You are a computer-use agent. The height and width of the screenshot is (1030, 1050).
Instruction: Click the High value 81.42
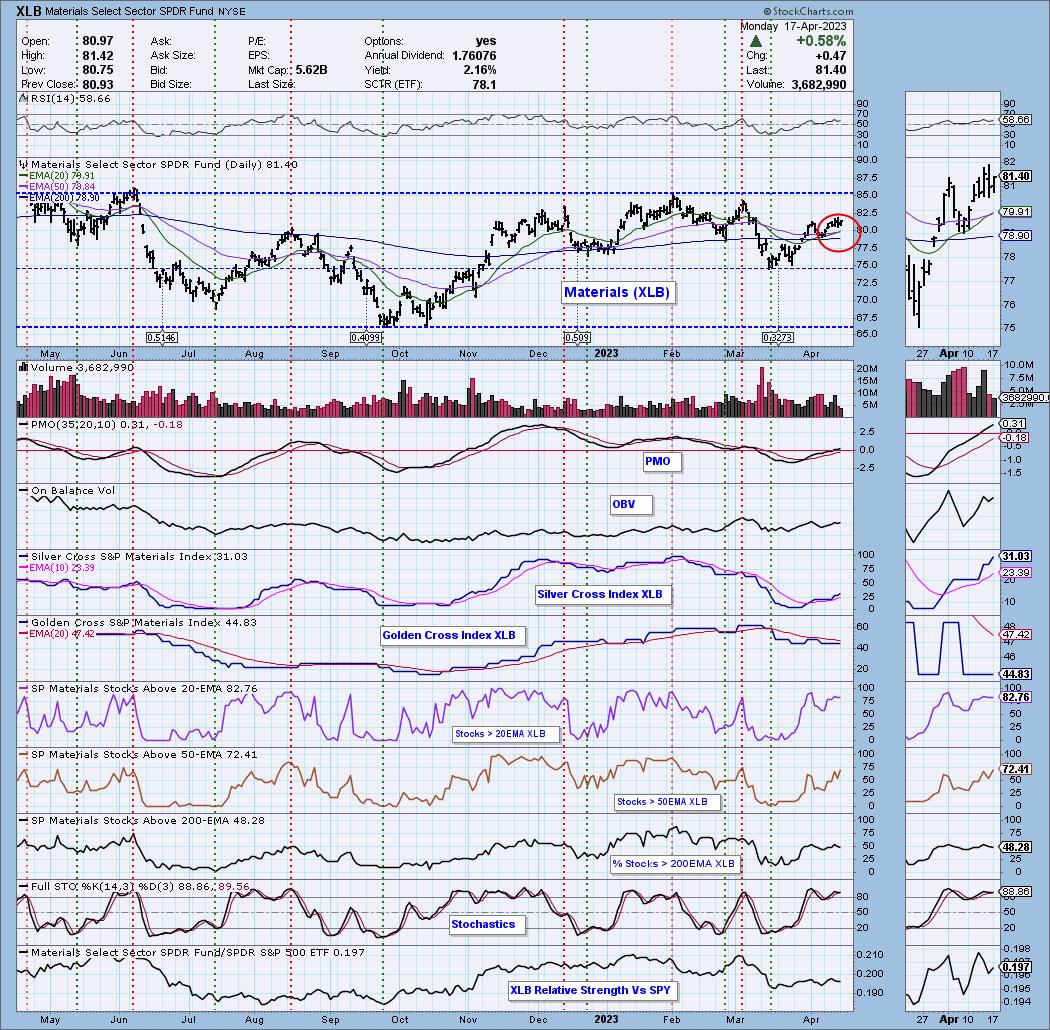pyautogui.click(x=98, y=56)
